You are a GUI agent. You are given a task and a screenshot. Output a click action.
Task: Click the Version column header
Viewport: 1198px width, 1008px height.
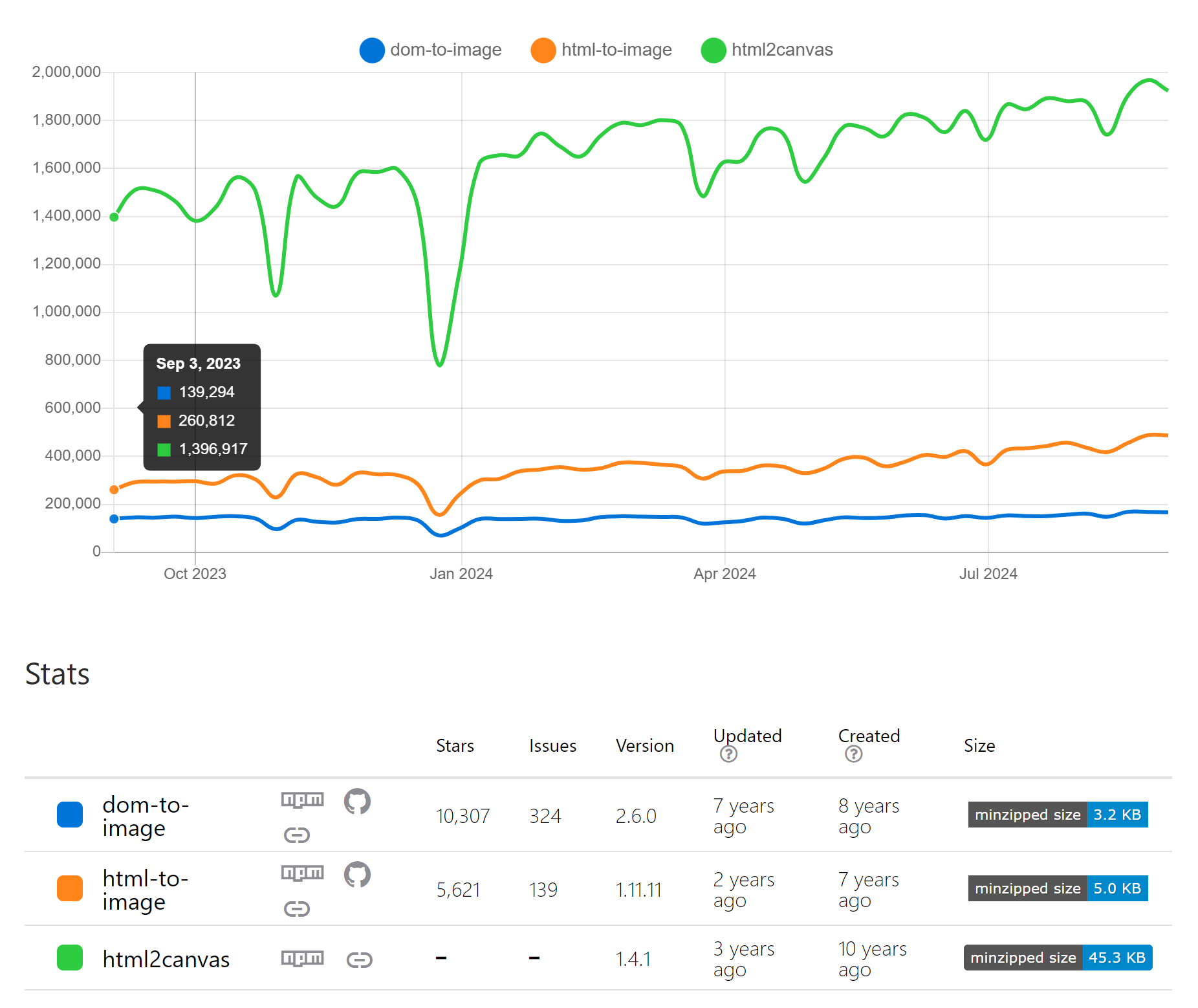(x=644, y=746)
